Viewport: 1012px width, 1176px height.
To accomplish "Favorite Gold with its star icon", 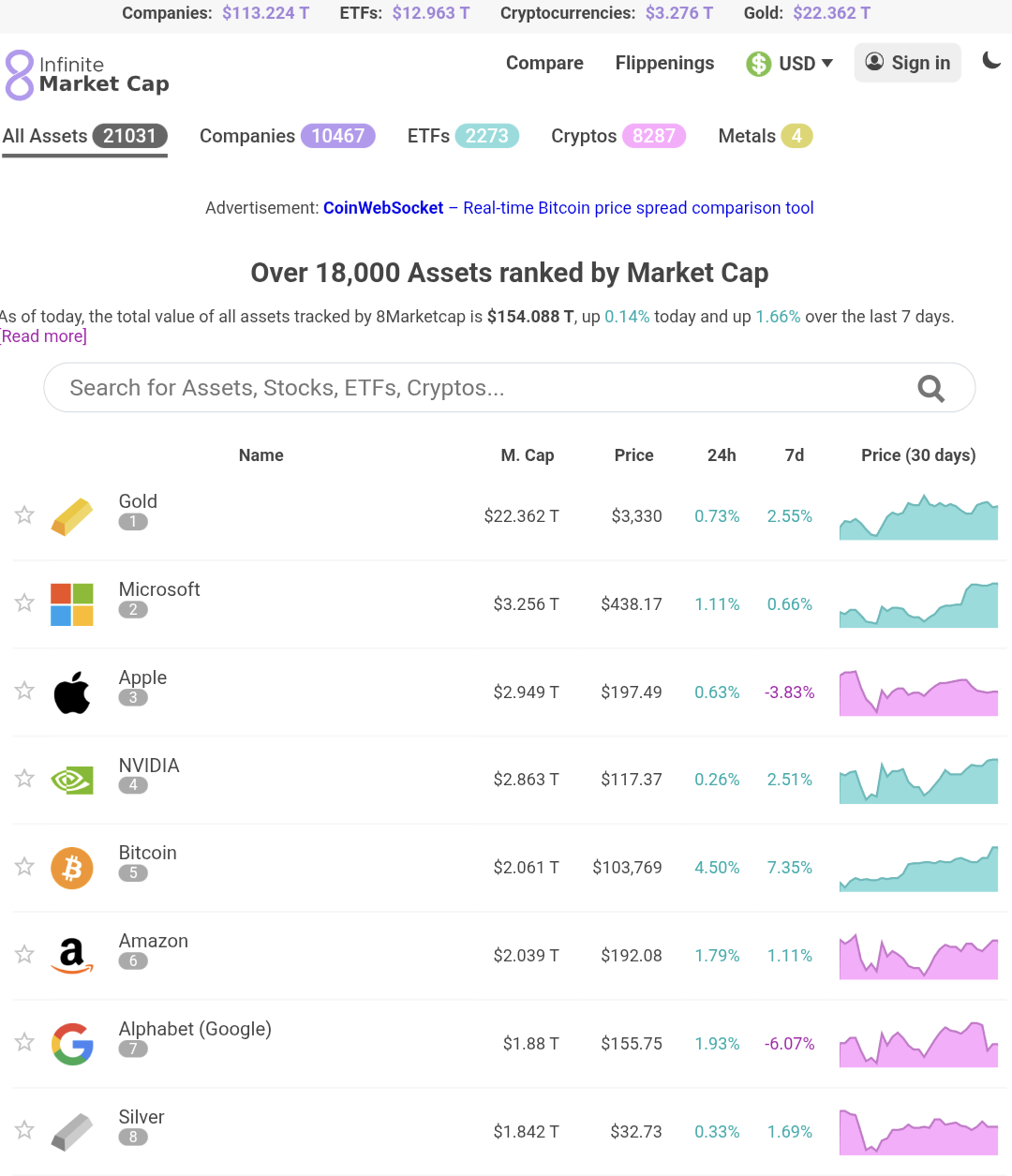I will 24,514.
